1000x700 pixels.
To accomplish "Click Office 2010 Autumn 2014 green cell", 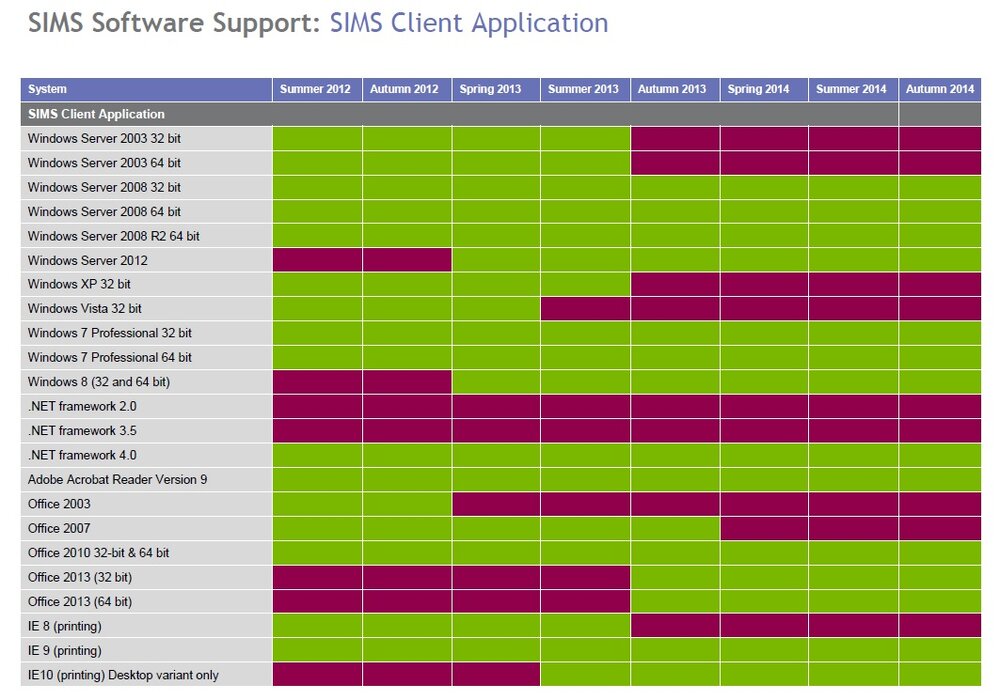I will point(940,553).
